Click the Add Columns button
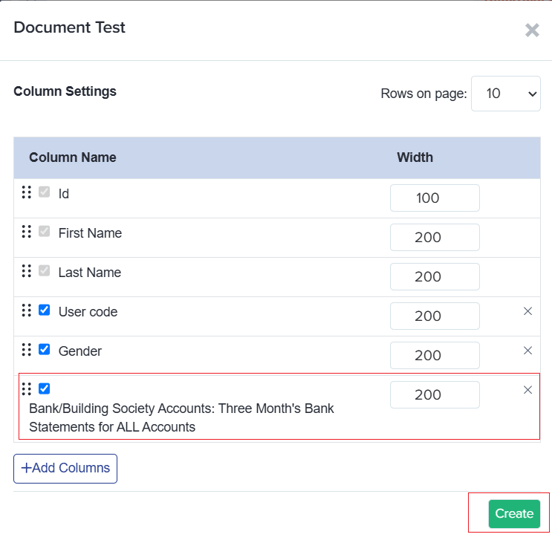This screenshot has height=540, width=552. 65,469
